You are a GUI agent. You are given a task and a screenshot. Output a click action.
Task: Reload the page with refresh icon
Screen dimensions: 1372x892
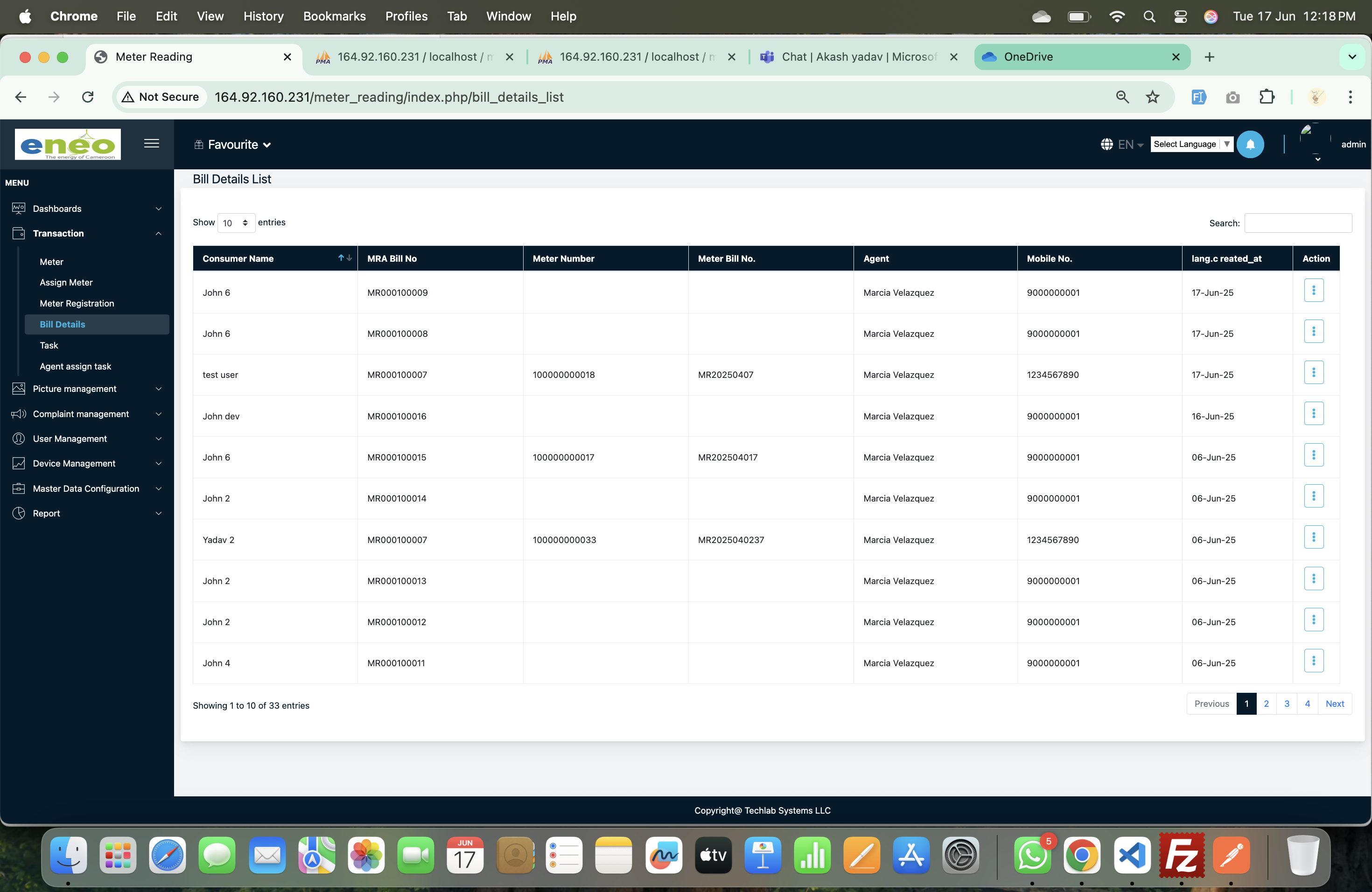(88, 97)
